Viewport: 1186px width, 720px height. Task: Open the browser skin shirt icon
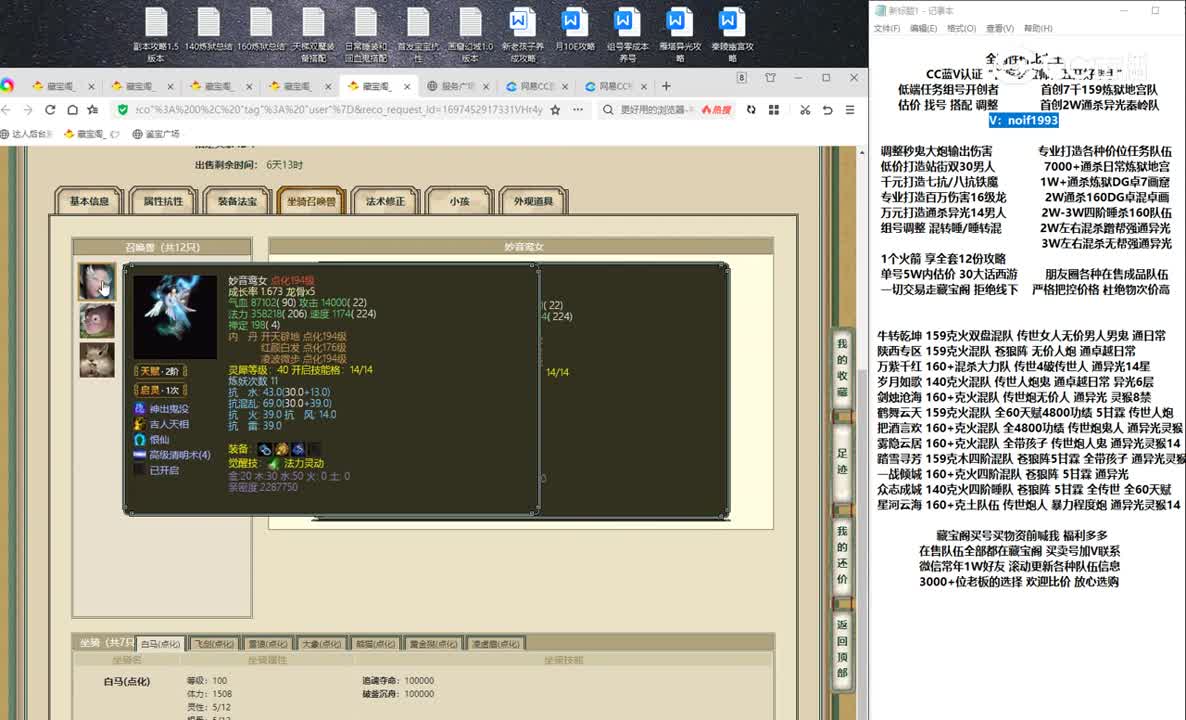(x=770, y=78)
